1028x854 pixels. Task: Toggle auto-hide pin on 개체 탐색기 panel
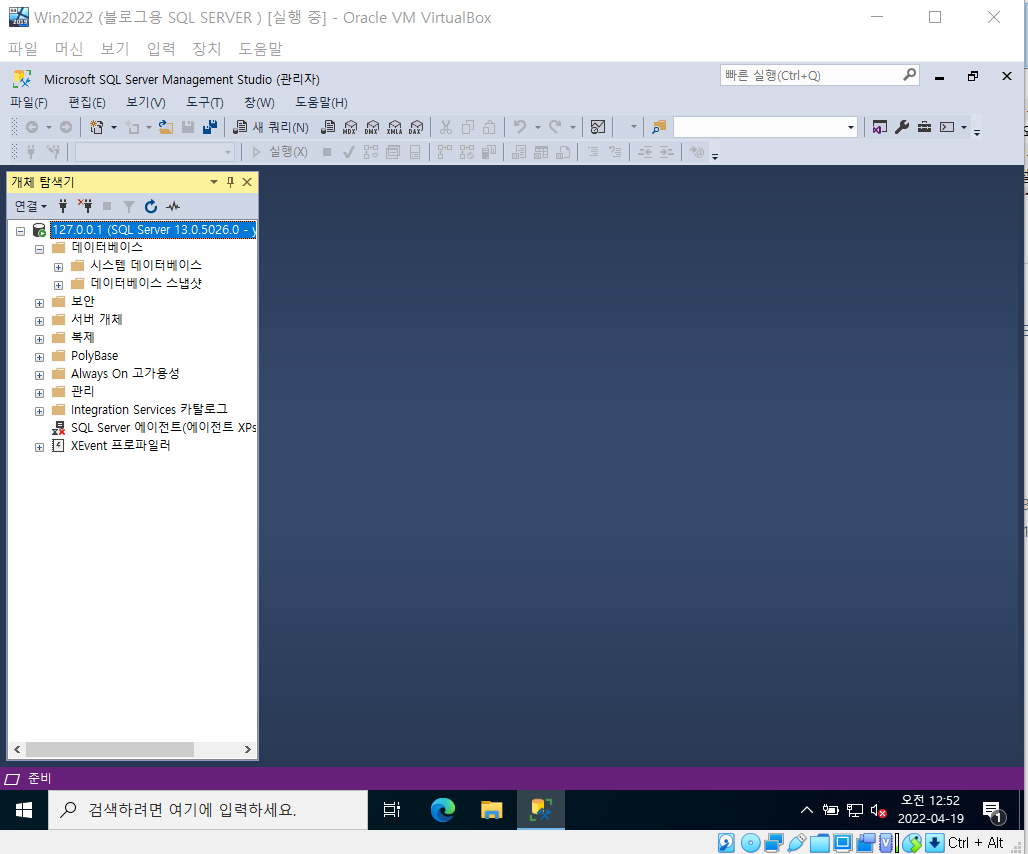pos(230,182)
